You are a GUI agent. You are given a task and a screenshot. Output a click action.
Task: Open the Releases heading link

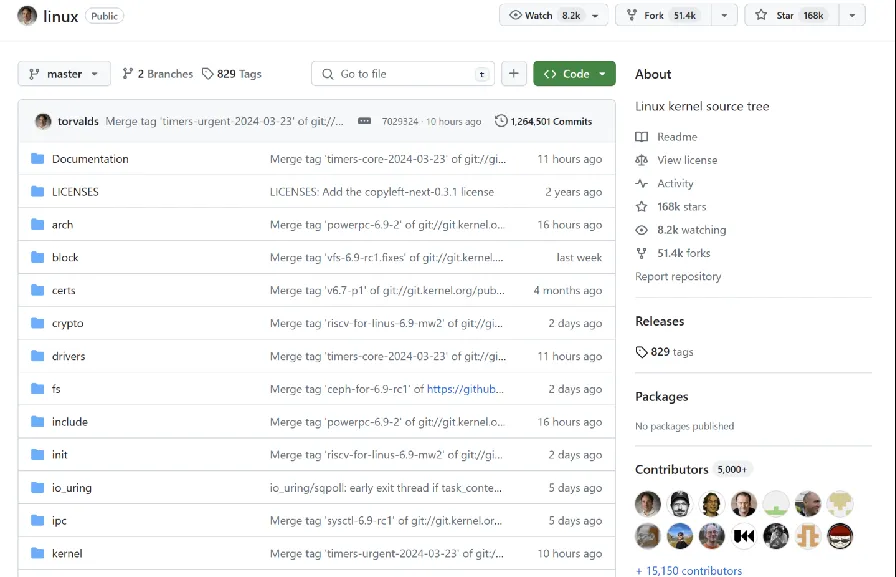pyautogui.click(x=659, y=322)
